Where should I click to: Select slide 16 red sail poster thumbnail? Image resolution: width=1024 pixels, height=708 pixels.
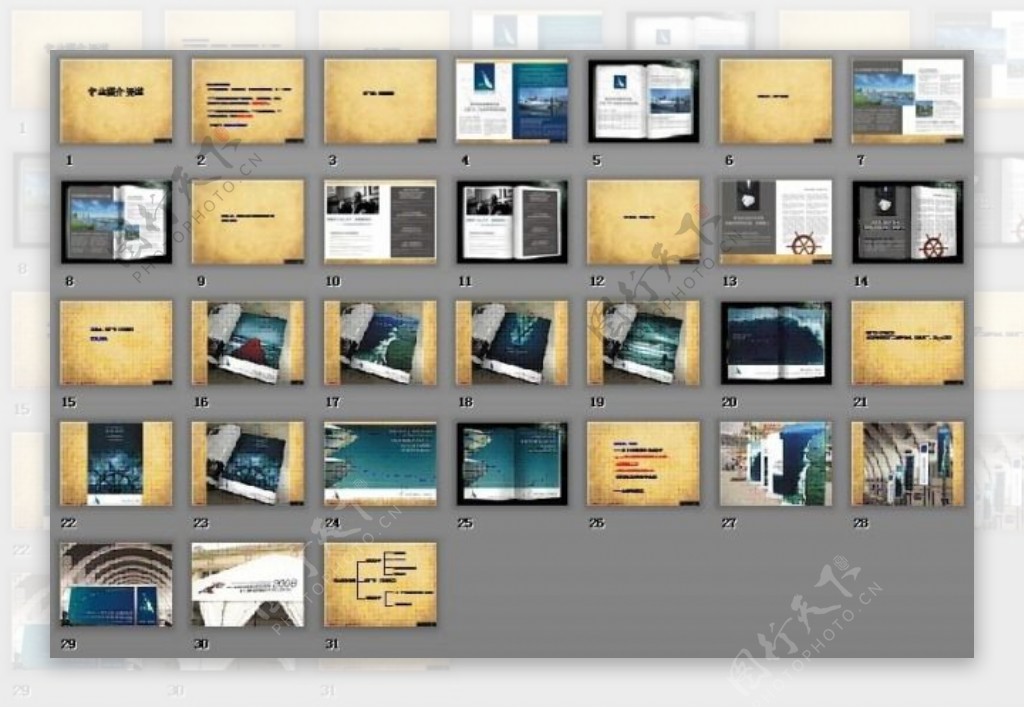pos(248,343)
